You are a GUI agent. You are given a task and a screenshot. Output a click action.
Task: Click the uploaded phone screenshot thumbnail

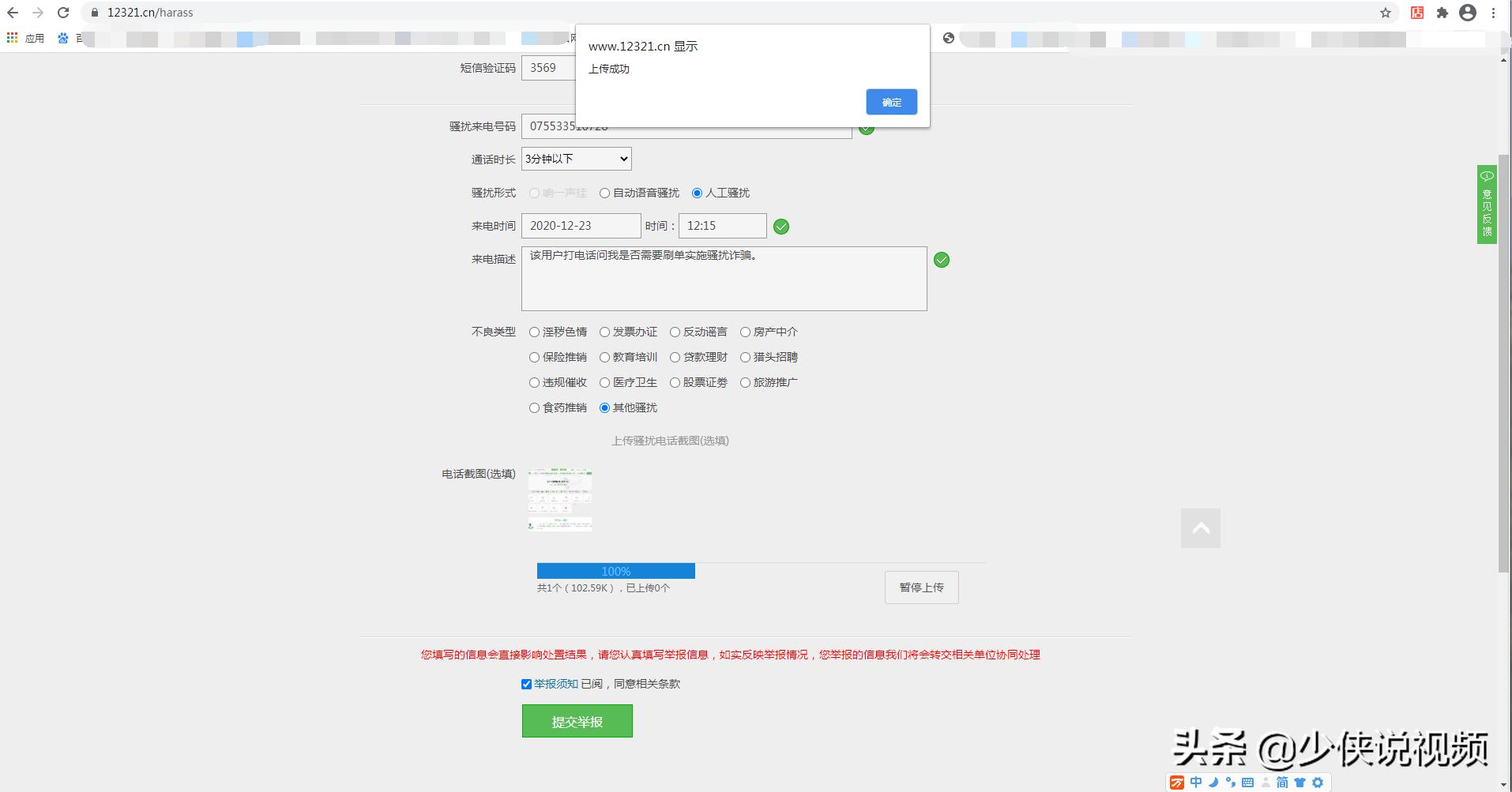pyautogui.click(x=559, y=499)
